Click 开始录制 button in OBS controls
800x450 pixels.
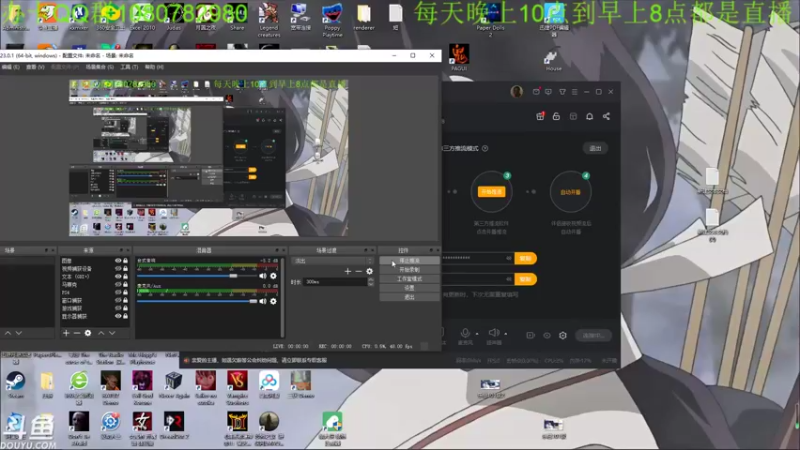point(409,270)
